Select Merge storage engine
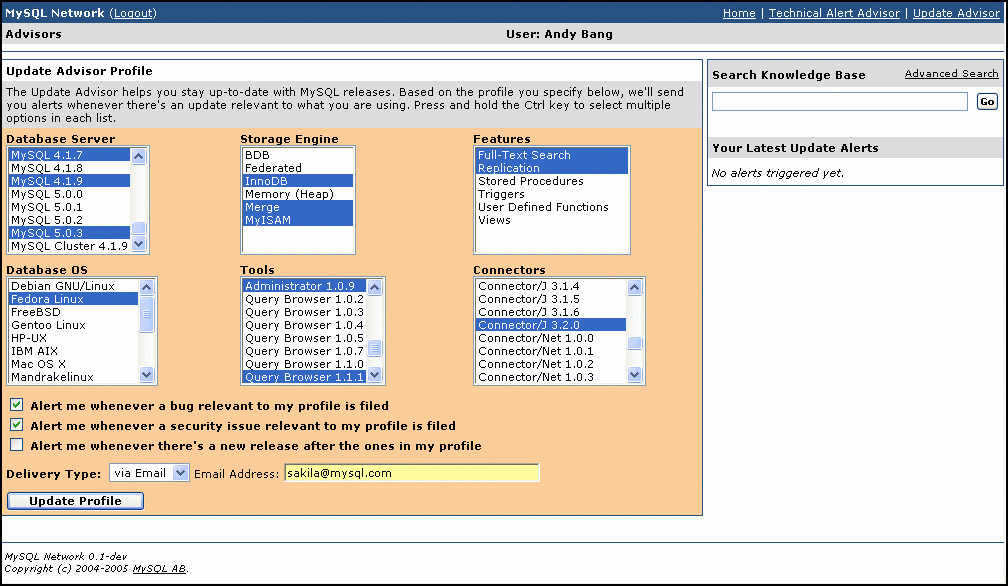 (298, 207)
